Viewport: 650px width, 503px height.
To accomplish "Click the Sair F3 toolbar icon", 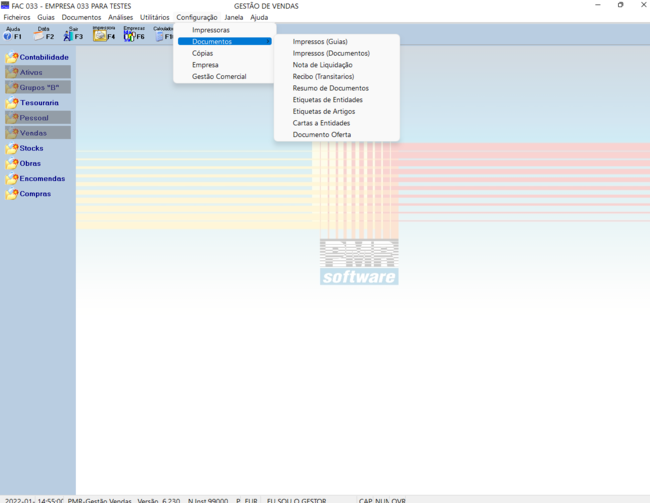I will point(73,34).
